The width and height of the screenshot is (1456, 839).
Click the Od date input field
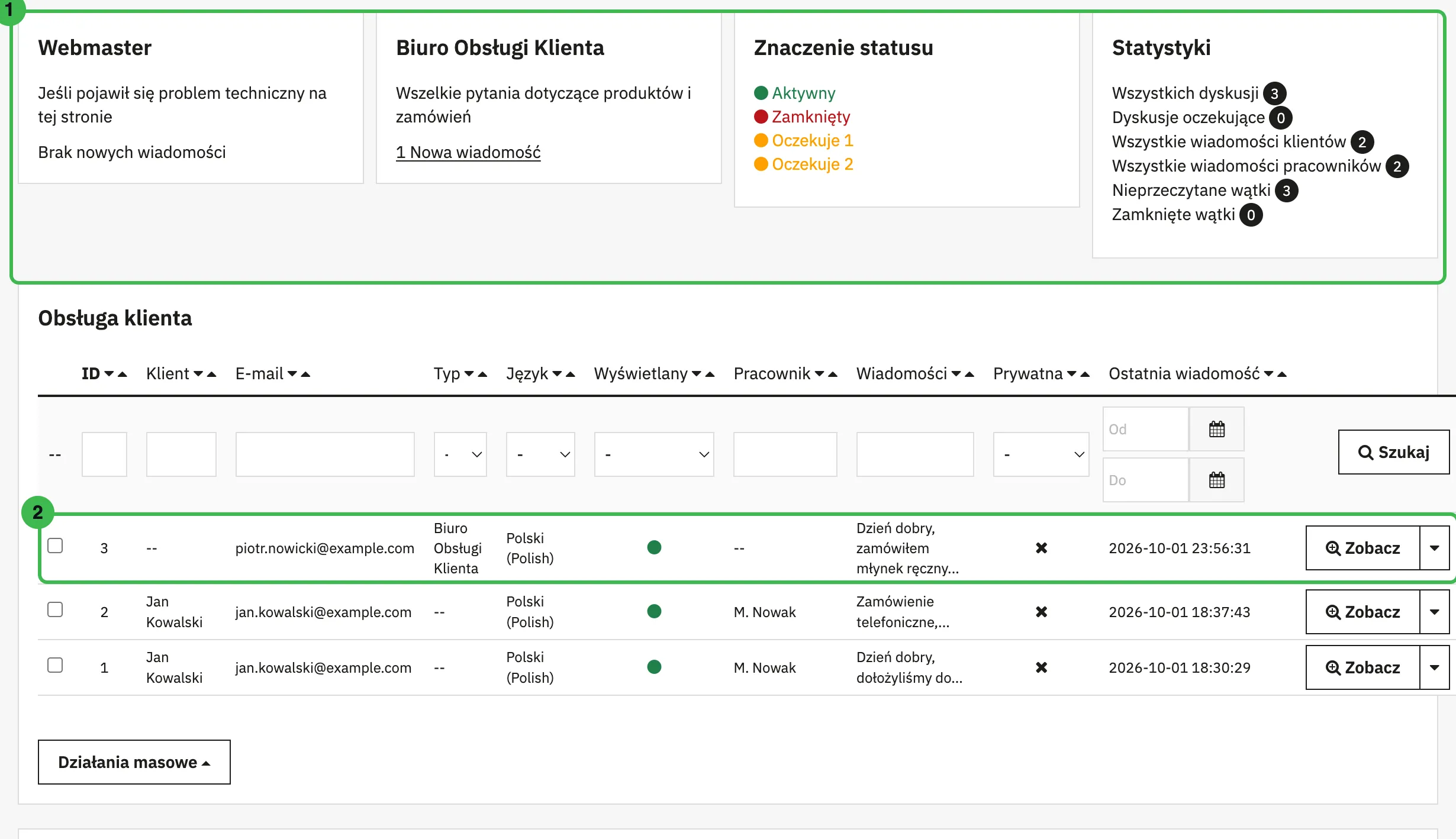click(x=1146, y=429)
